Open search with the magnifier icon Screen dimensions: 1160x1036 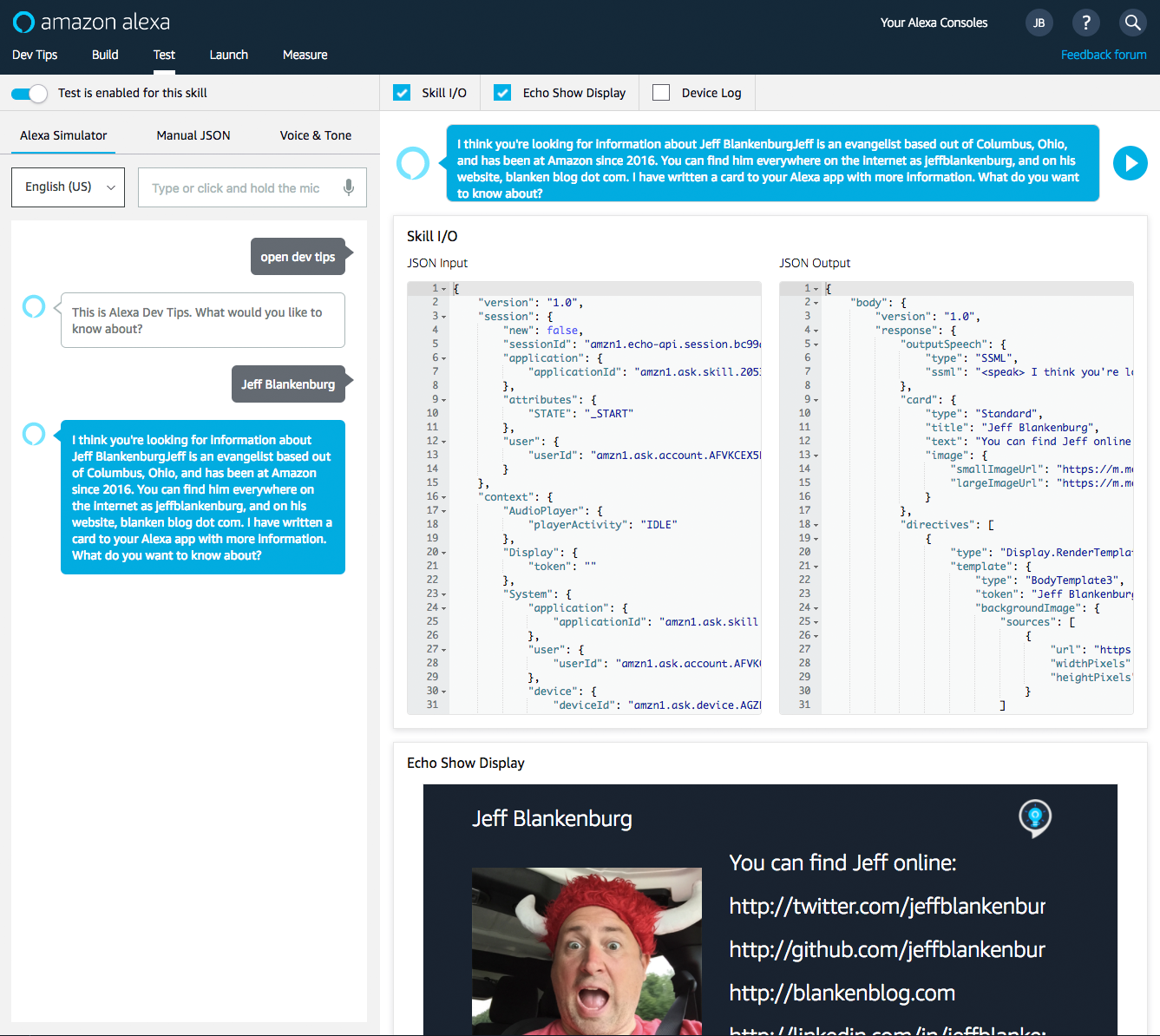click(x=1132, y=23)
